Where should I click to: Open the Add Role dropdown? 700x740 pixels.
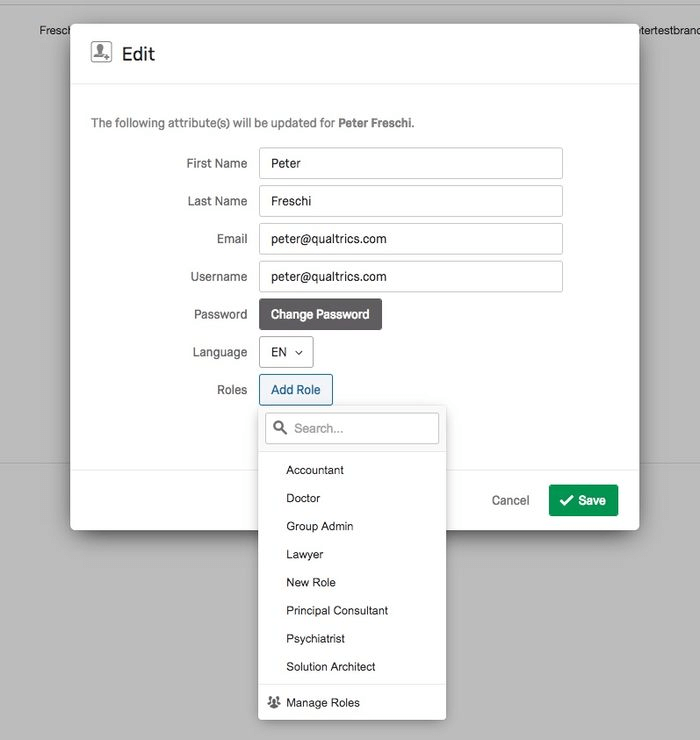[x=295, y=390]
